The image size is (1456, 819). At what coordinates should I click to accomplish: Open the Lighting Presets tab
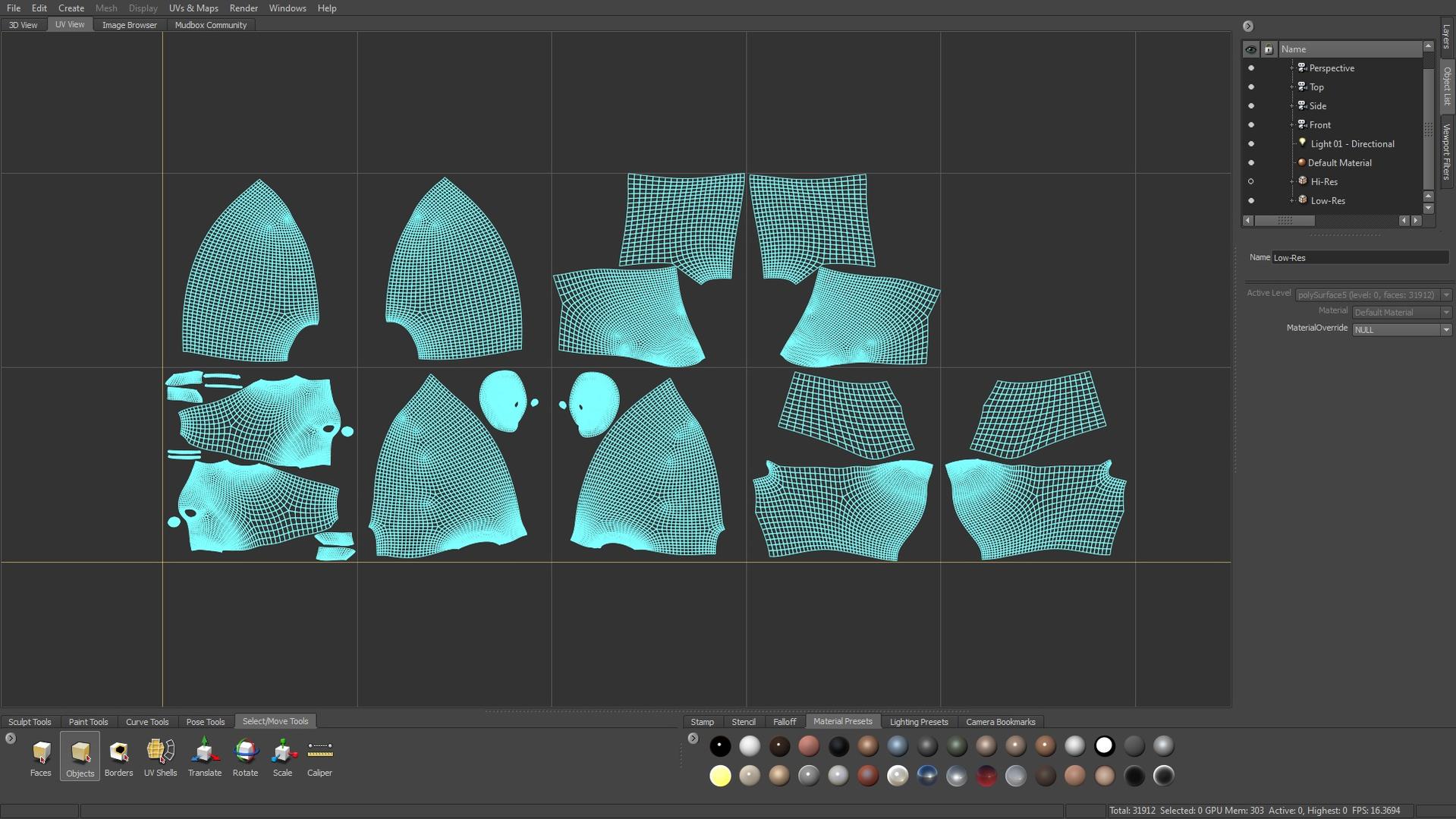click(919, 722)
